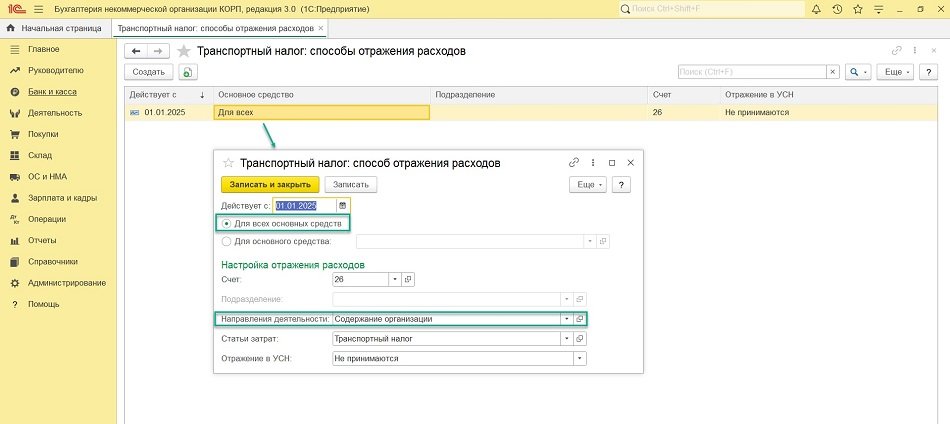Image resolution: width=950 pixels, height=424 pixels.
Task: Open Статьи затрат item form icon
Action: click(580, 339)
